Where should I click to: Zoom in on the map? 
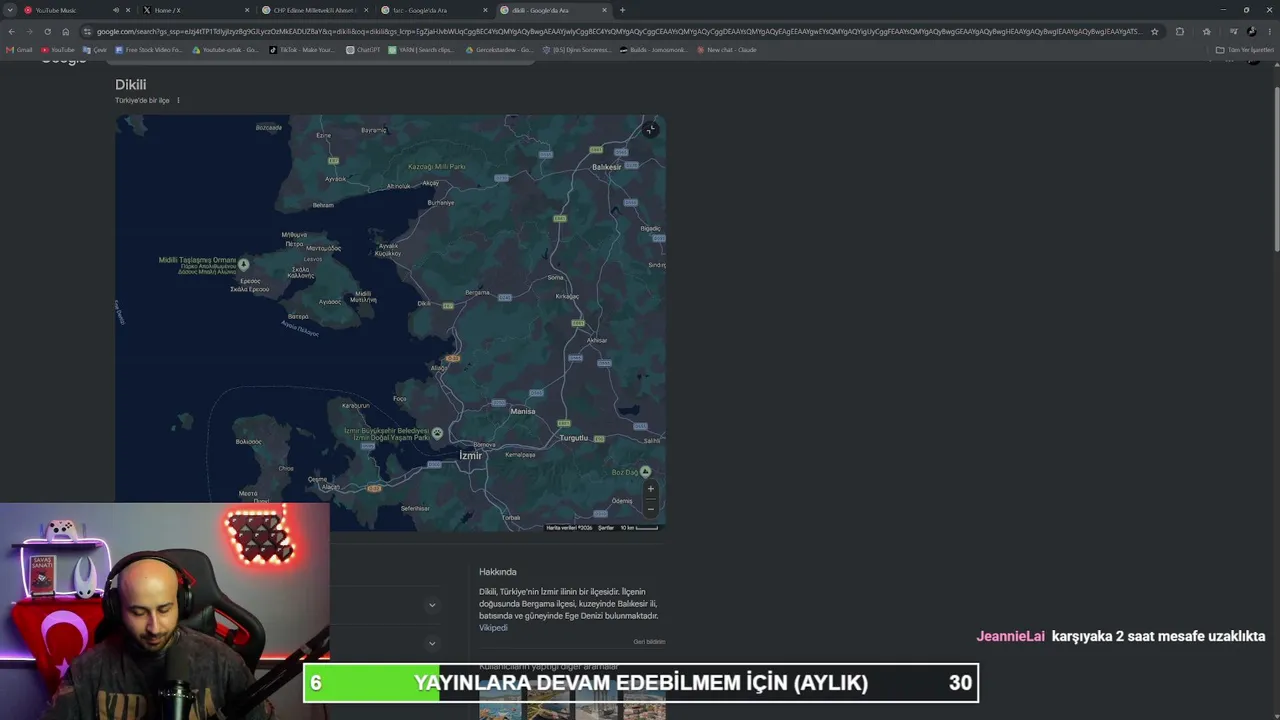(650, 489)
